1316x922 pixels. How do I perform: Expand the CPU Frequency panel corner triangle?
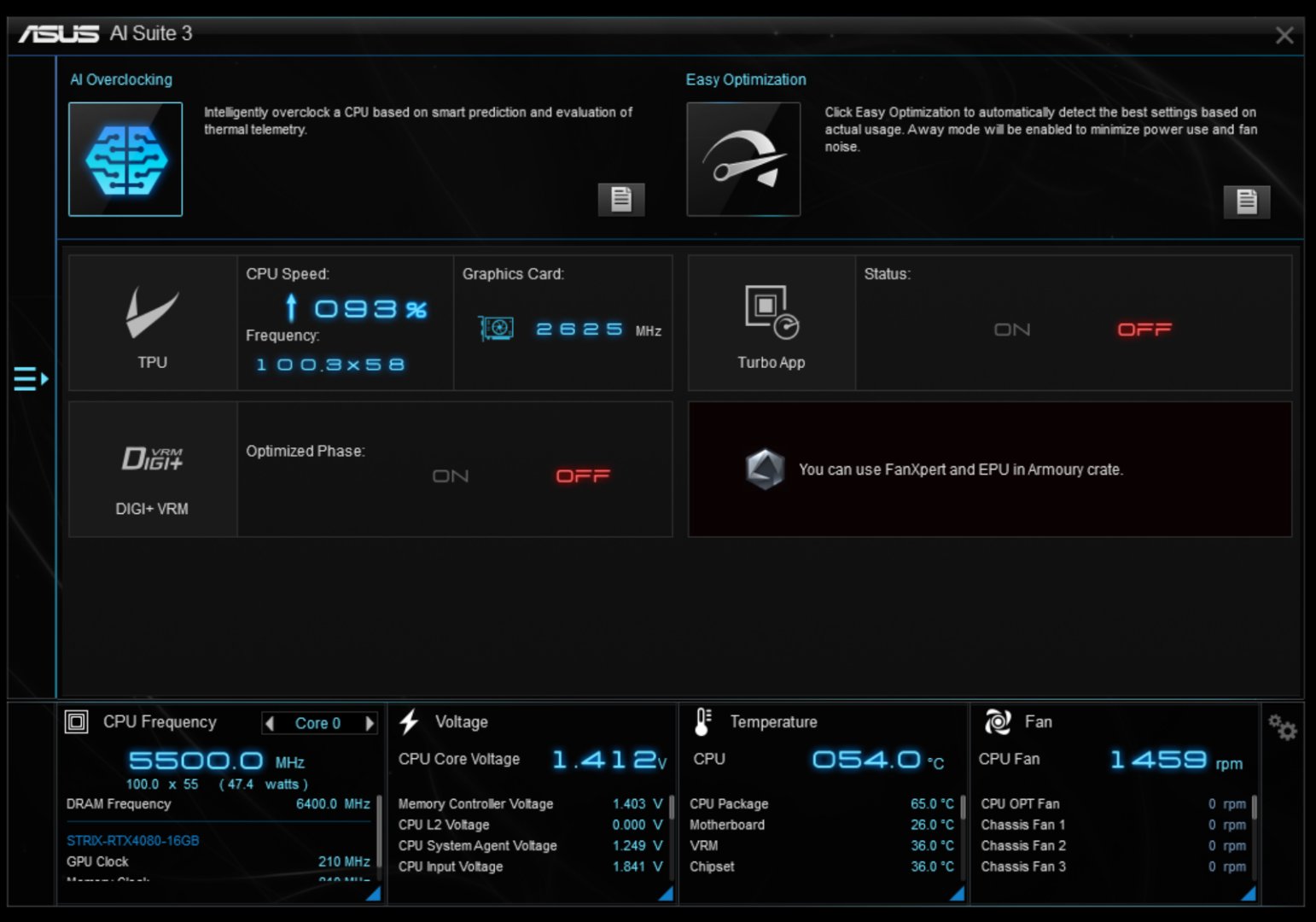tap(373, 894)
